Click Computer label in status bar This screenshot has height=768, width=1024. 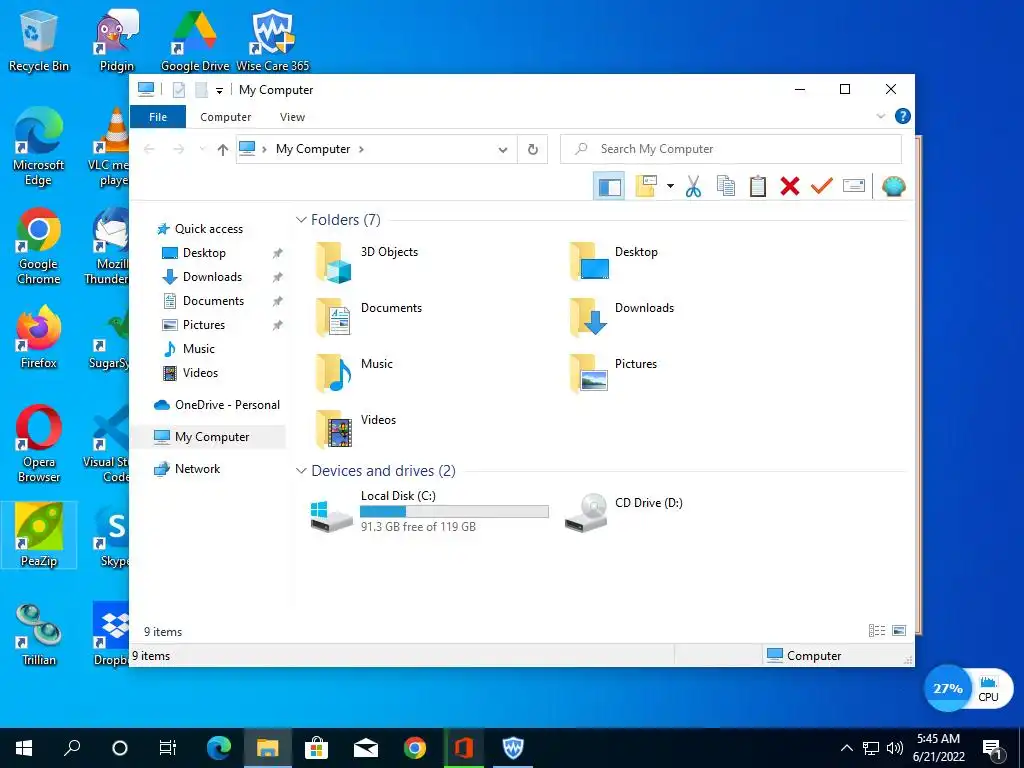[x=814, y=656]
